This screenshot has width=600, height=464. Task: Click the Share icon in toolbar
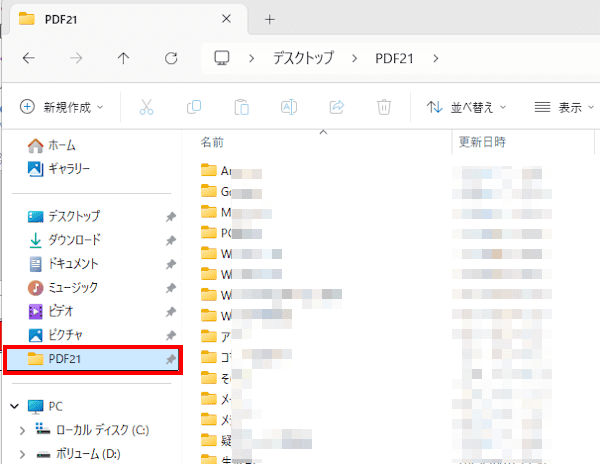[336, 106]
